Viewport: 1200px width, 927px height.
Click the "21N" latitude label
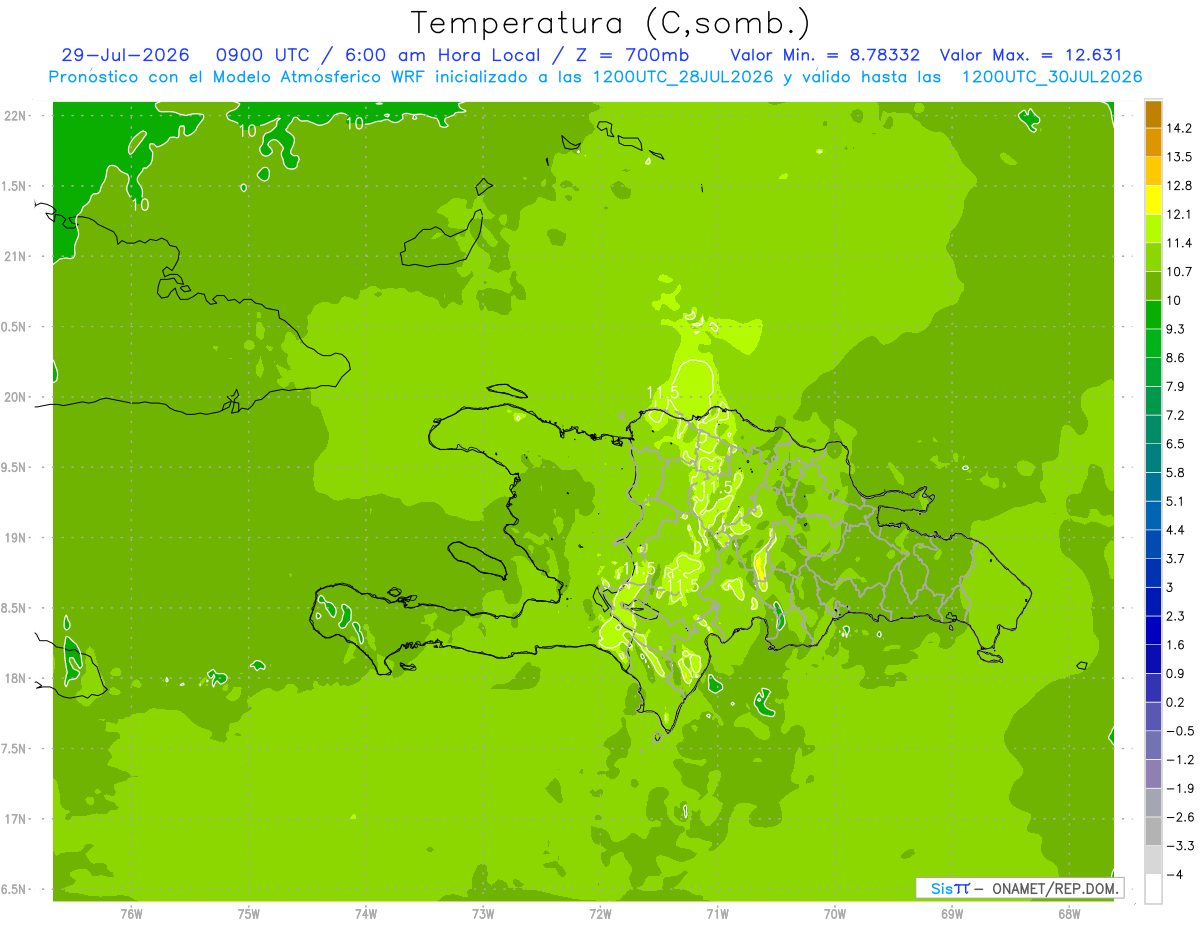(15, 256)
